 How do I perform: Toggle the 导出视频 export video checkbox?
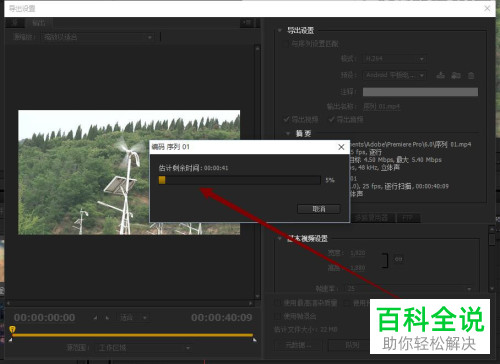pos(286,119)
